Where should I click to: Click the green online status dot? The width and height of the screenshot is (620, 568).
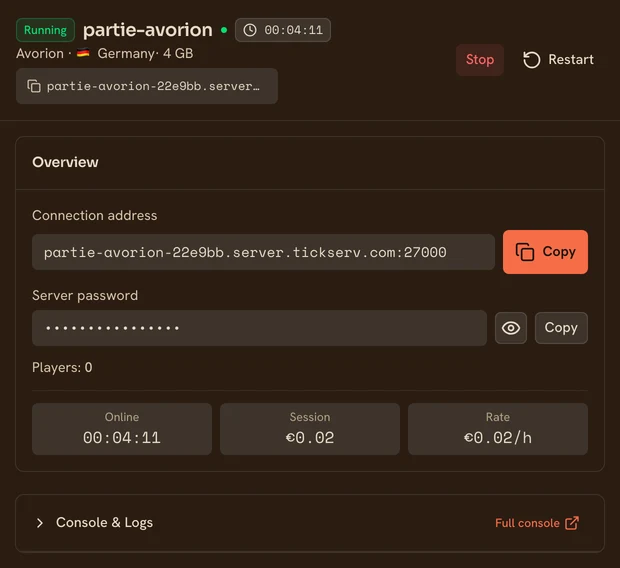[x=224, y=30]
